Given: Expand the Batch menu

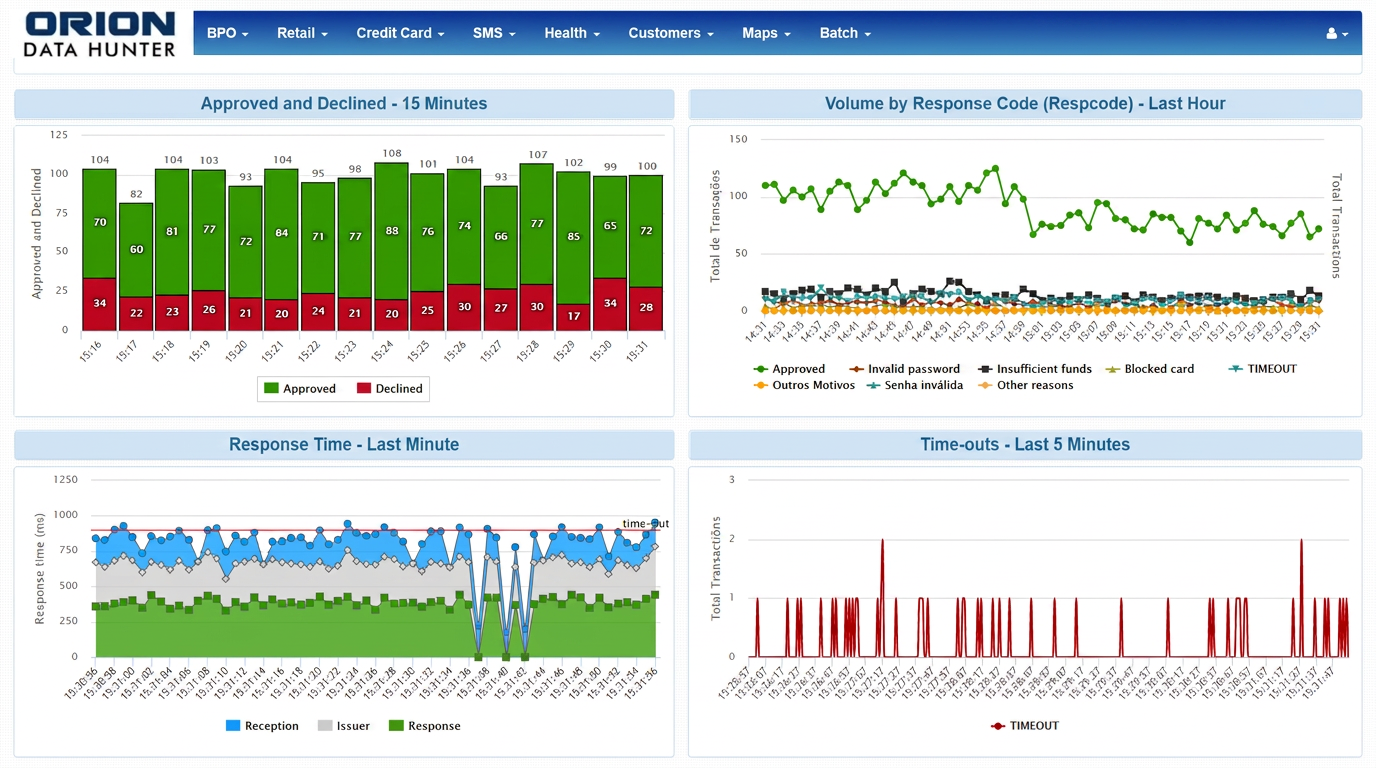Looking at the screenshot, I should point(845,33).
